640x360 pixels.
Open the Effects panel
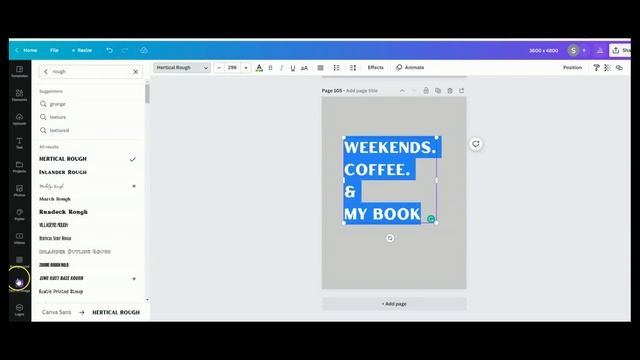pos(376,67)
